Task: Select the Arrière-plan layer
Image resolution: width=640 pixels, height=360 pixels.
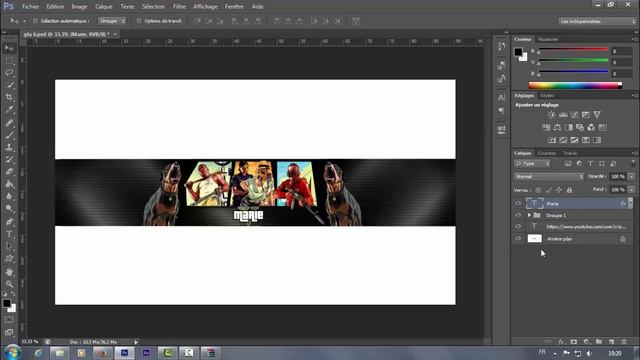Action: click(x=572, y=238)
